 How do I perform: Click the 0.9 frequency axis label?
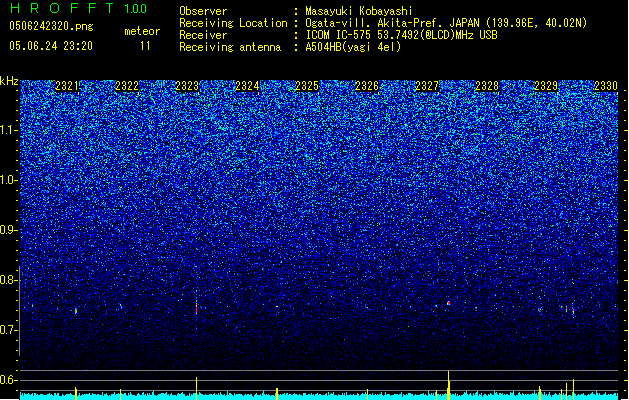pyautogui.click(x=8, y=230)
